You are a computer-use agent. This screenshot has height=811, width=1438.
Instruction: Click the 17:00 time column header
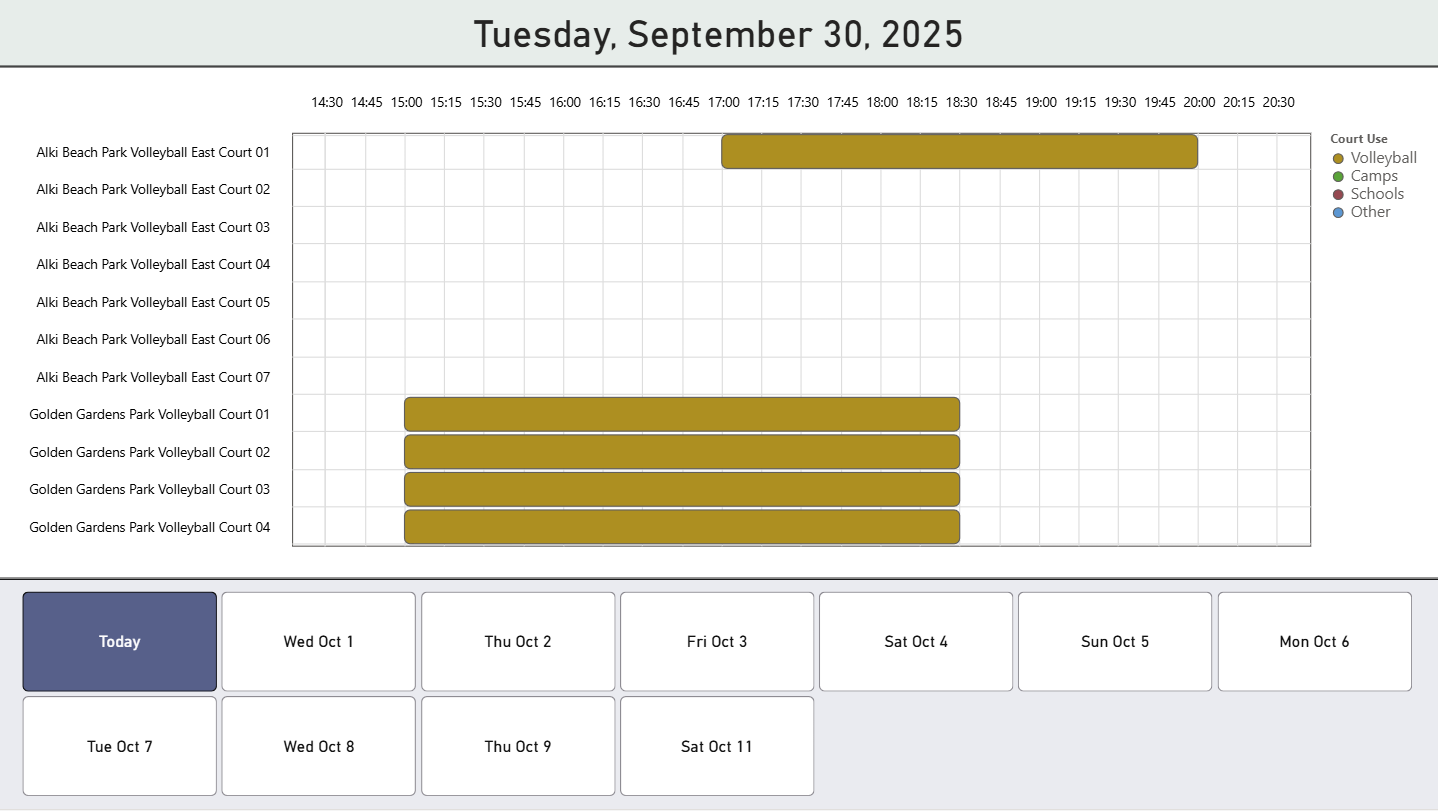(x=723, y=101)
